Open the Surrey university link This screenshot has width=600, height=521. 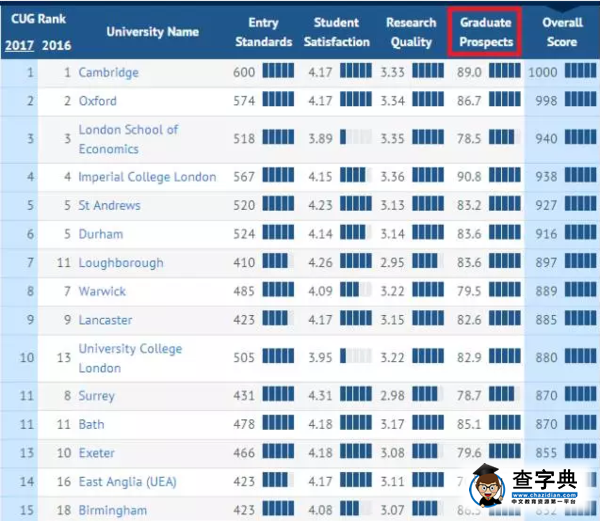click(96, 396)
